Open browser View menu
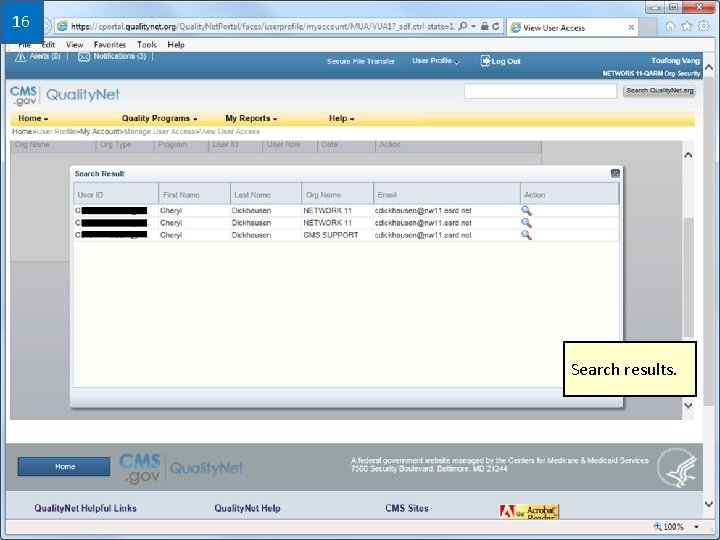Viewport: 720px width, 540px height. click(74, 45)
